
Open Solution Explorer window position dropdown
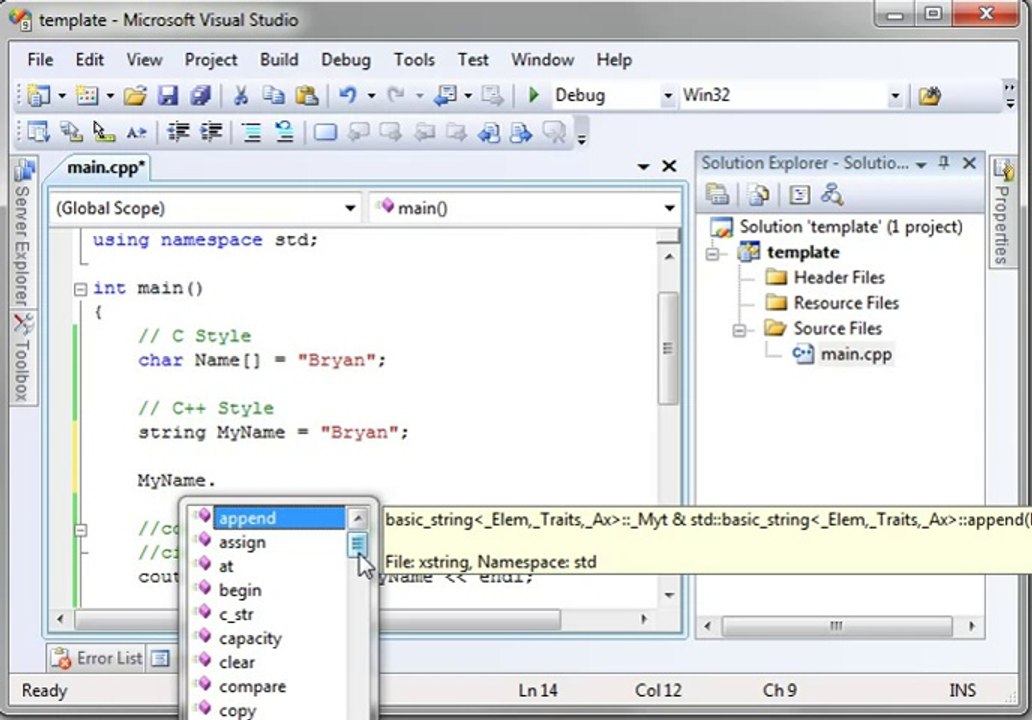921,165
